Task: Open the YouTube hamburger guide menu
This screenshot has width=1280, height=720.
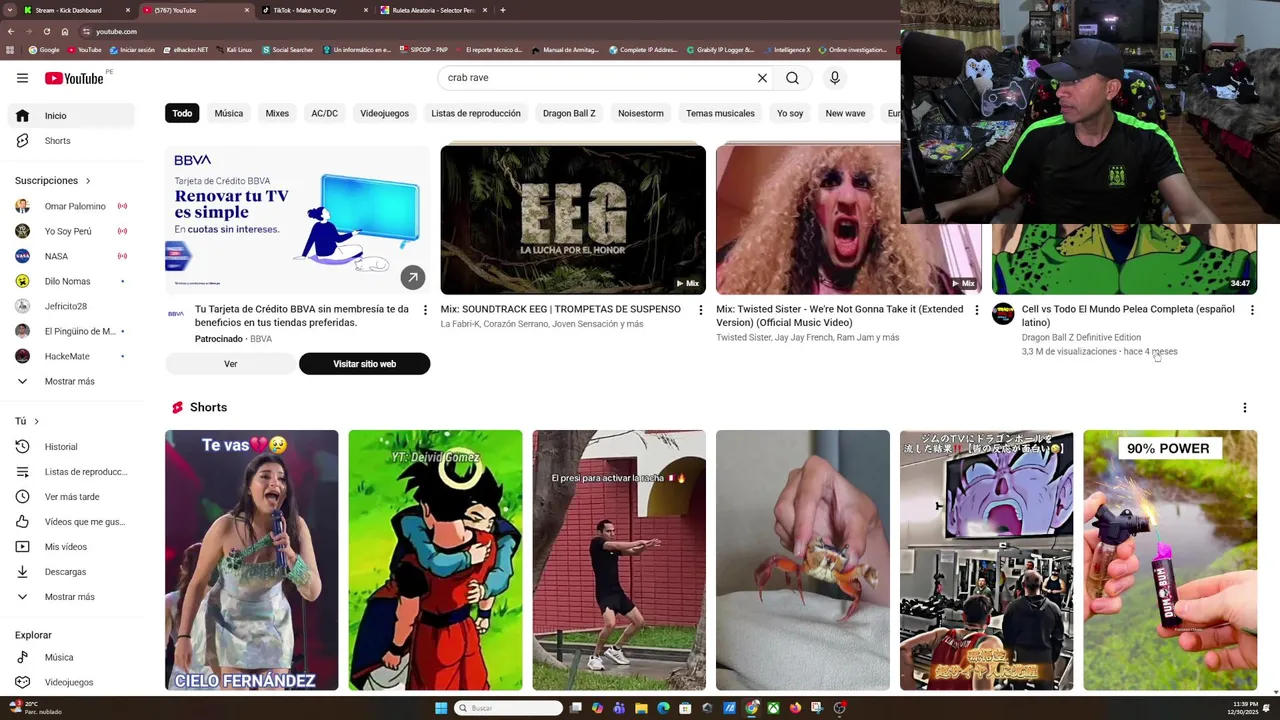Action: [x=22, y=78]
